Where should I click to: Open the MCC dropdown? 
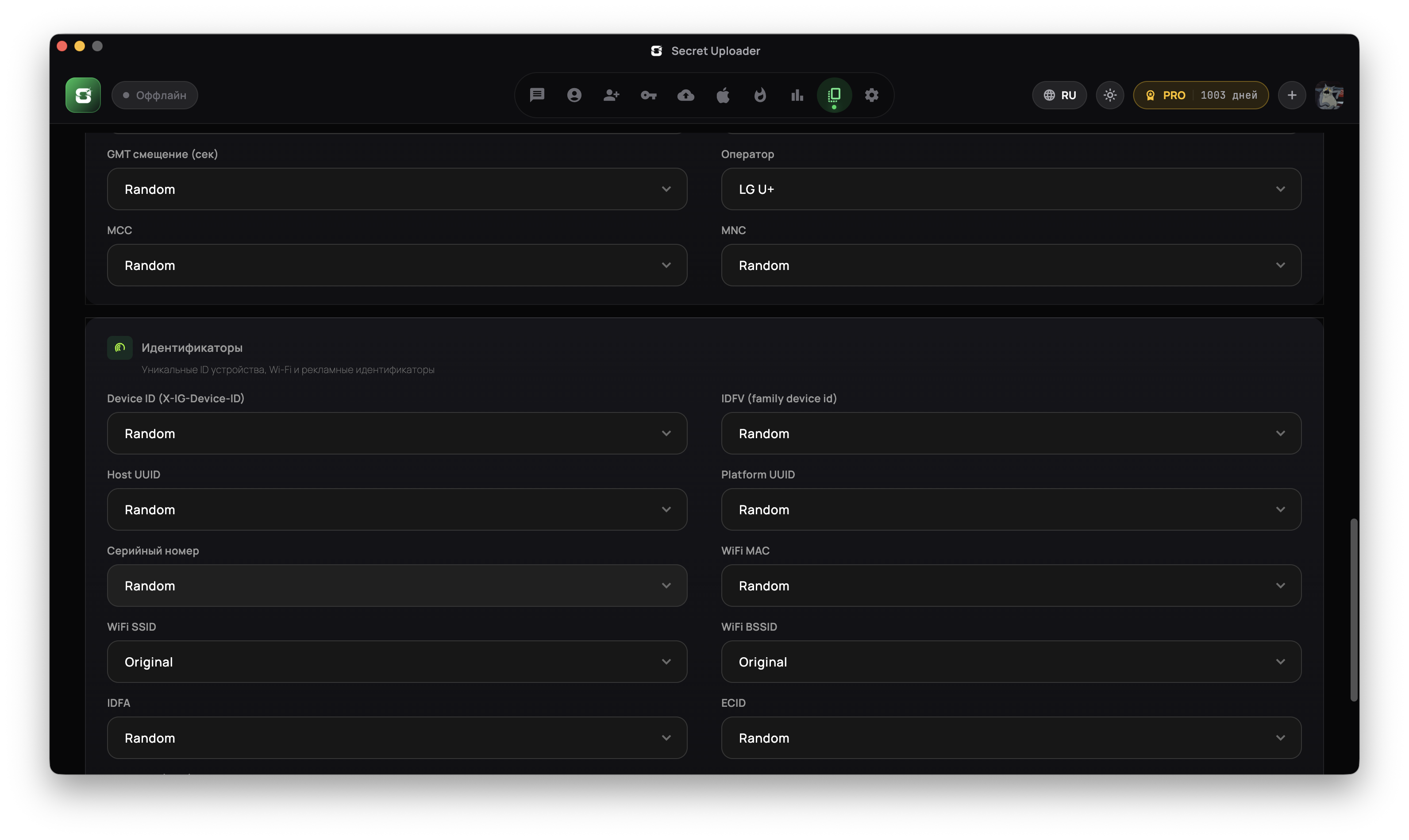click(x=397, y=265)
